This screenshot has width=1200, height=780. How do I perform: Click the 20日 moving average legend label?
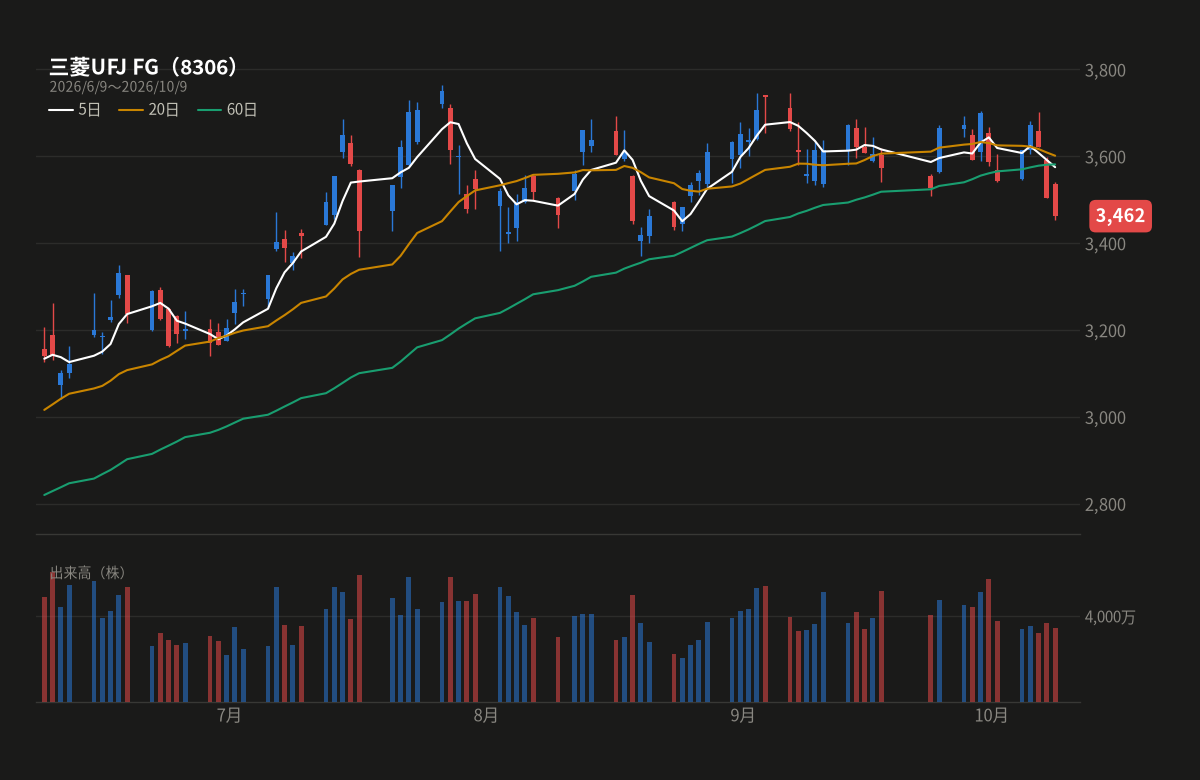pyautogui.click(x=163, y=110)
